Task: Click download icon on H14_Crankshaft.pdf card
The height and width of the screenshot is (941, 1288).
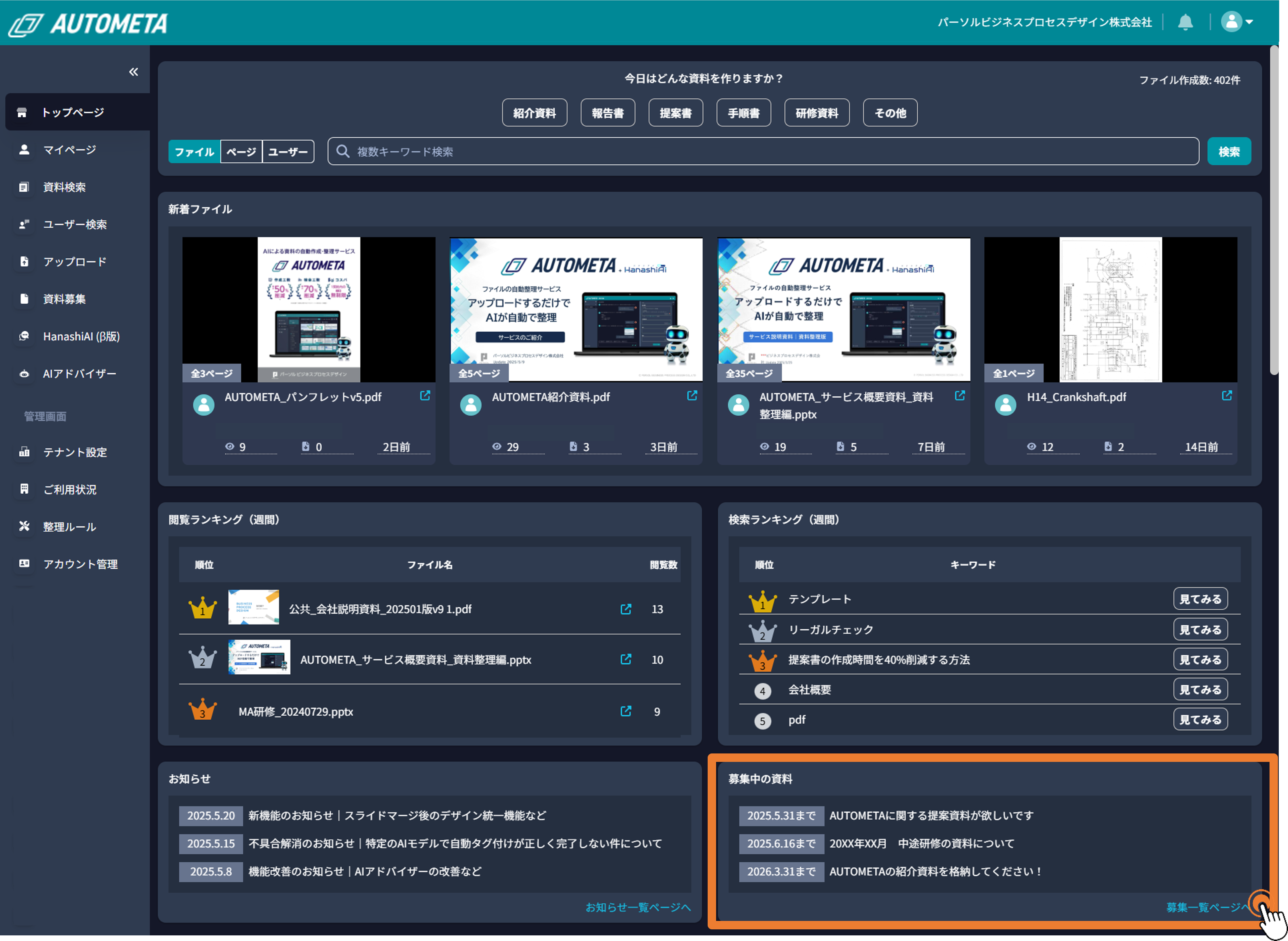Action: [x=1108, y=447]
